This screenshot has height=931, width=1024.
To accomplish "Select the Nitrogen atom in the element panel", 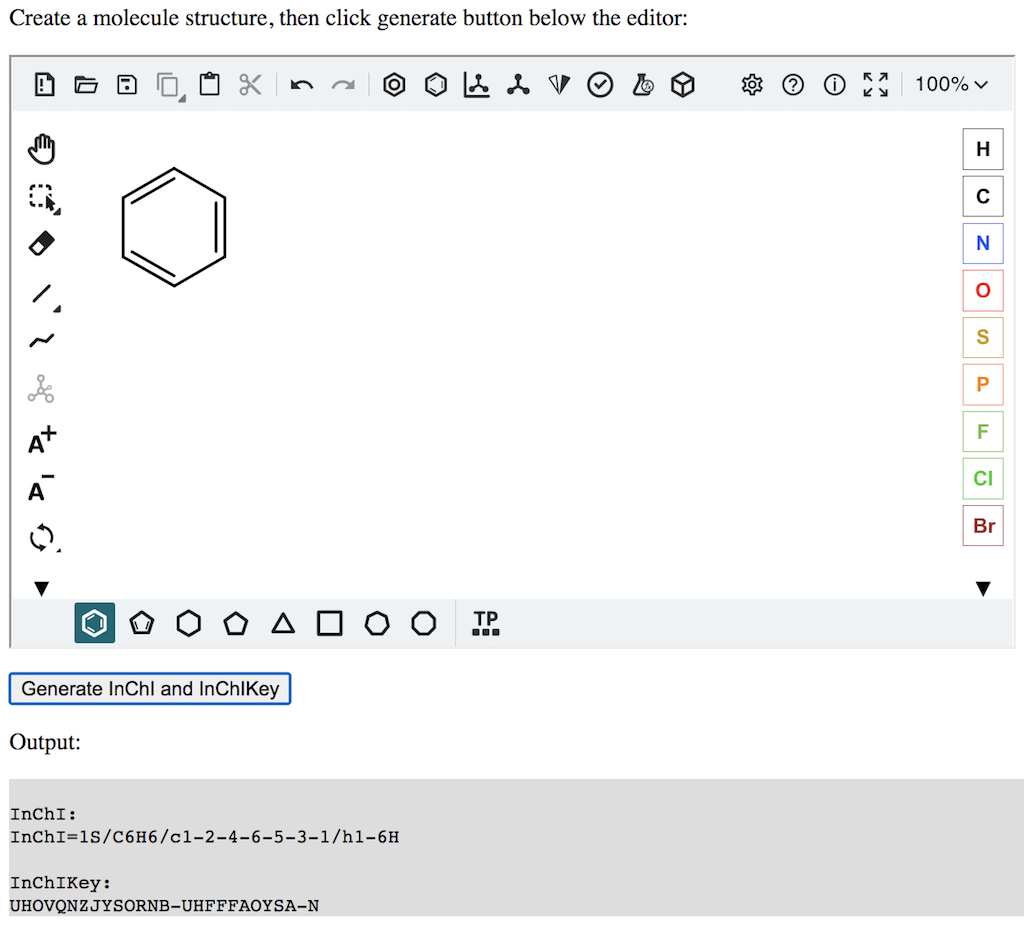I will (x=982, y=243).
